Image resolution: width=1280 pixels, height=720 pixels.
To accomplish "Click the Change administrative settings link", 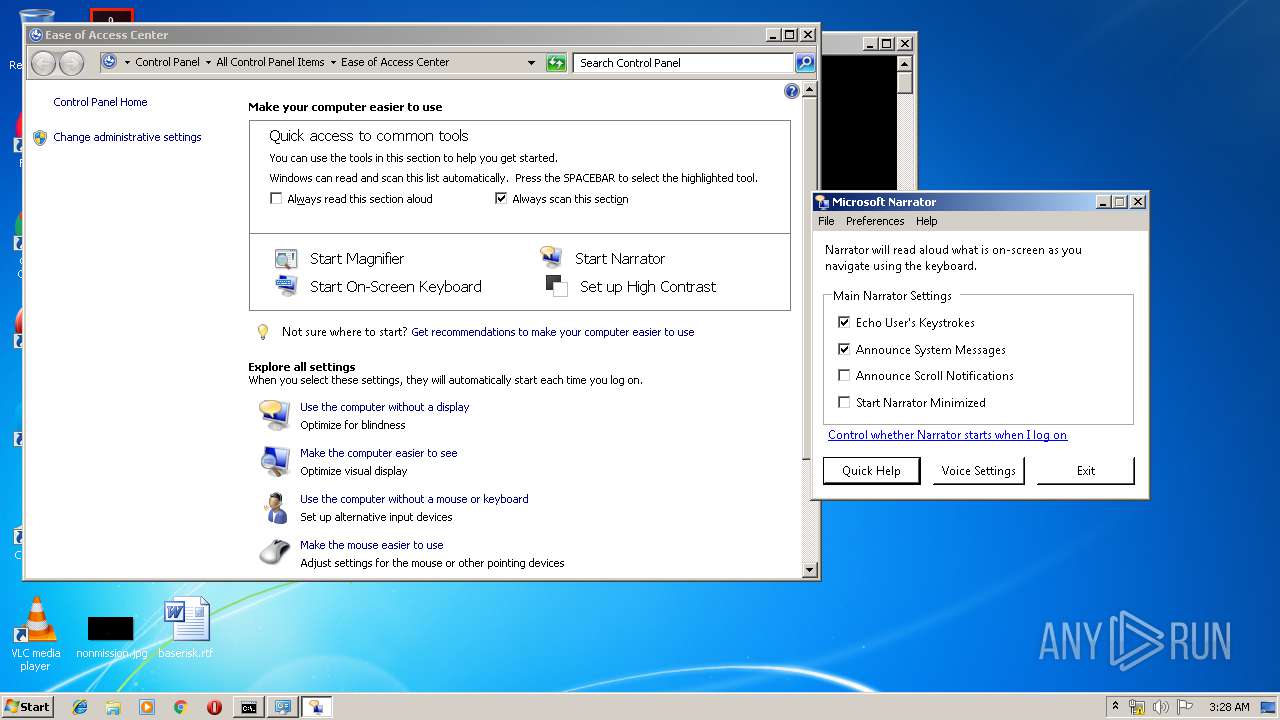I will click(127, 137).
